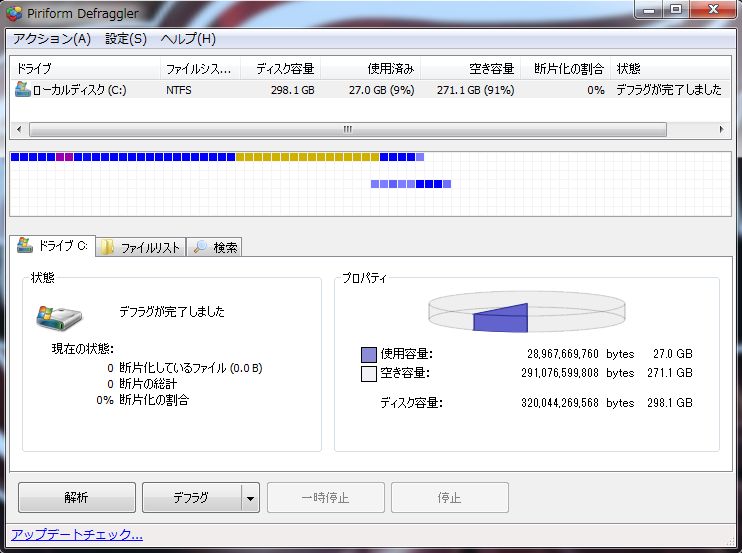Click the Windows drive icon on ドライブ C: tab
The image size is (742, 553).
click(25, 245)
